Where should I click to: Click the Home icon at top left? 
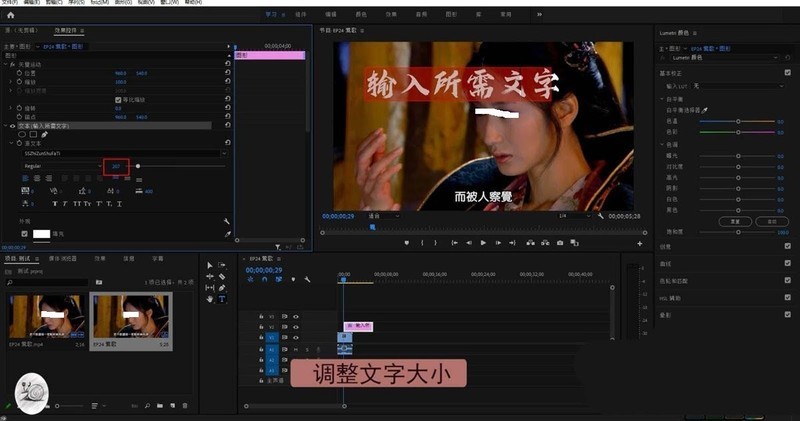10,15
